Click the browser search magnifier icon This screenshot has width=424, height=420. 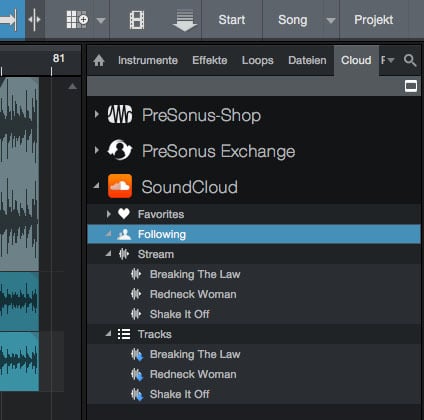click(410, 60)
